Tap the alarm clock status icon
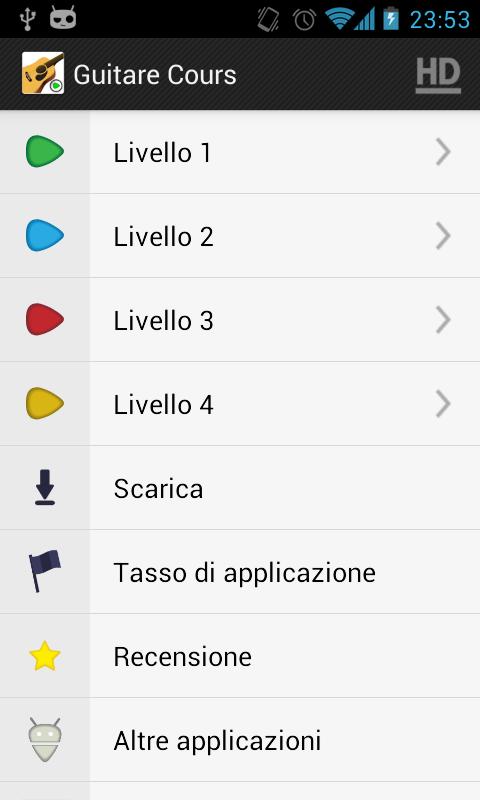The width and height of the screenshot is (480, 800). click(x=304, y=20)
